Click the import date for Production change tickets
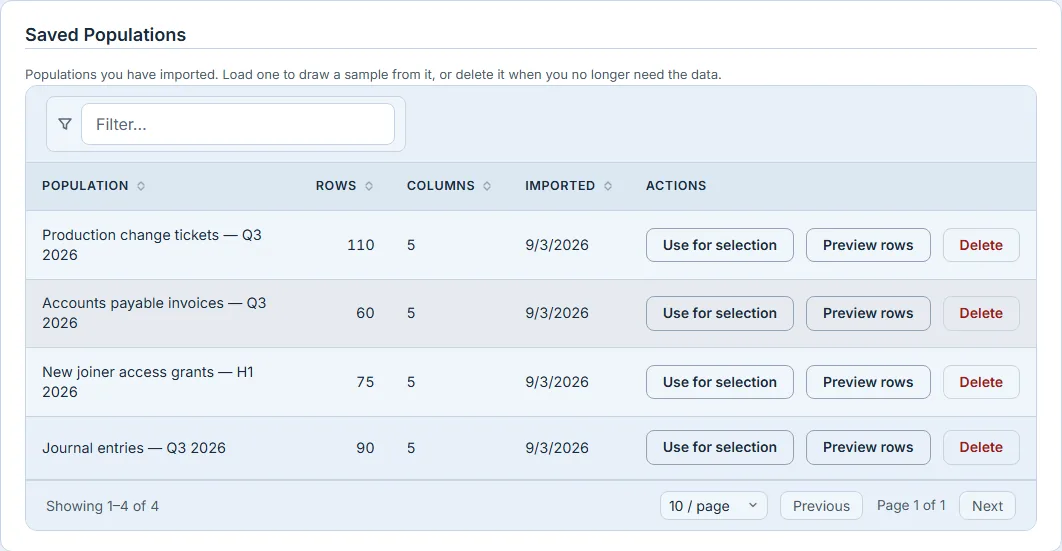 coord(557,245)
